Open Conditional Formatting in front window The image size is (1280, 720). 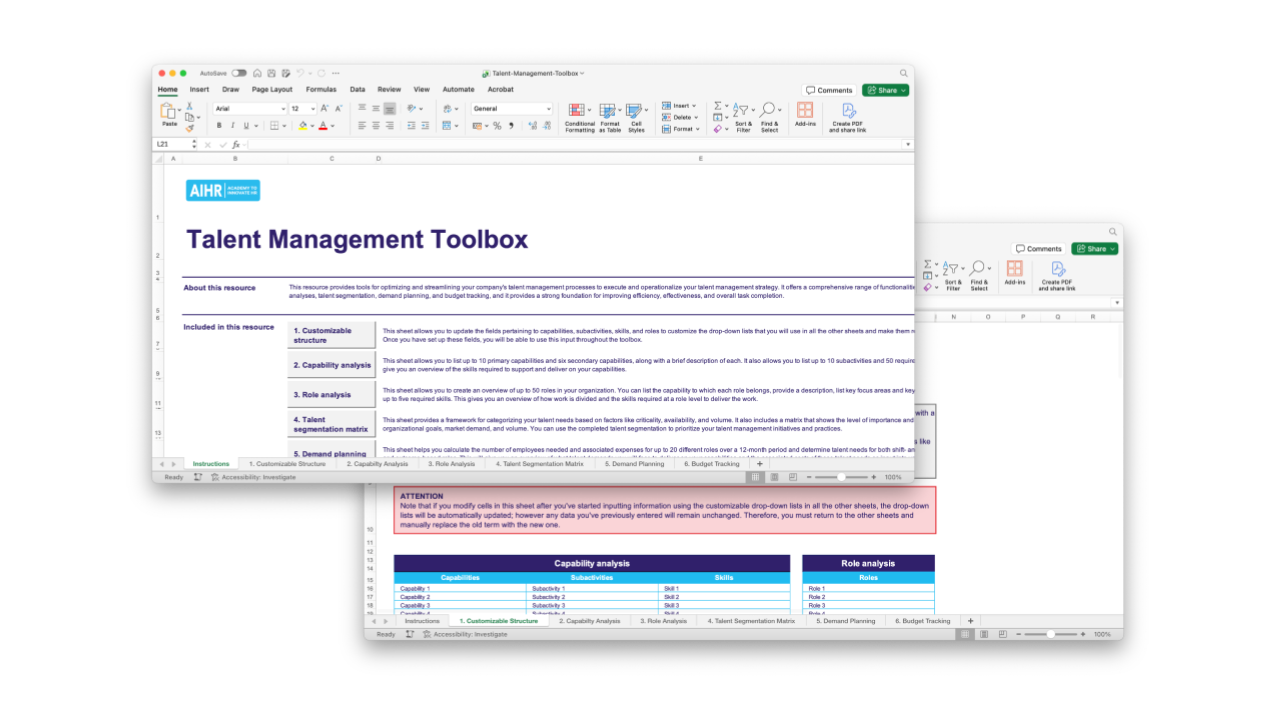(x=579, y=117)
